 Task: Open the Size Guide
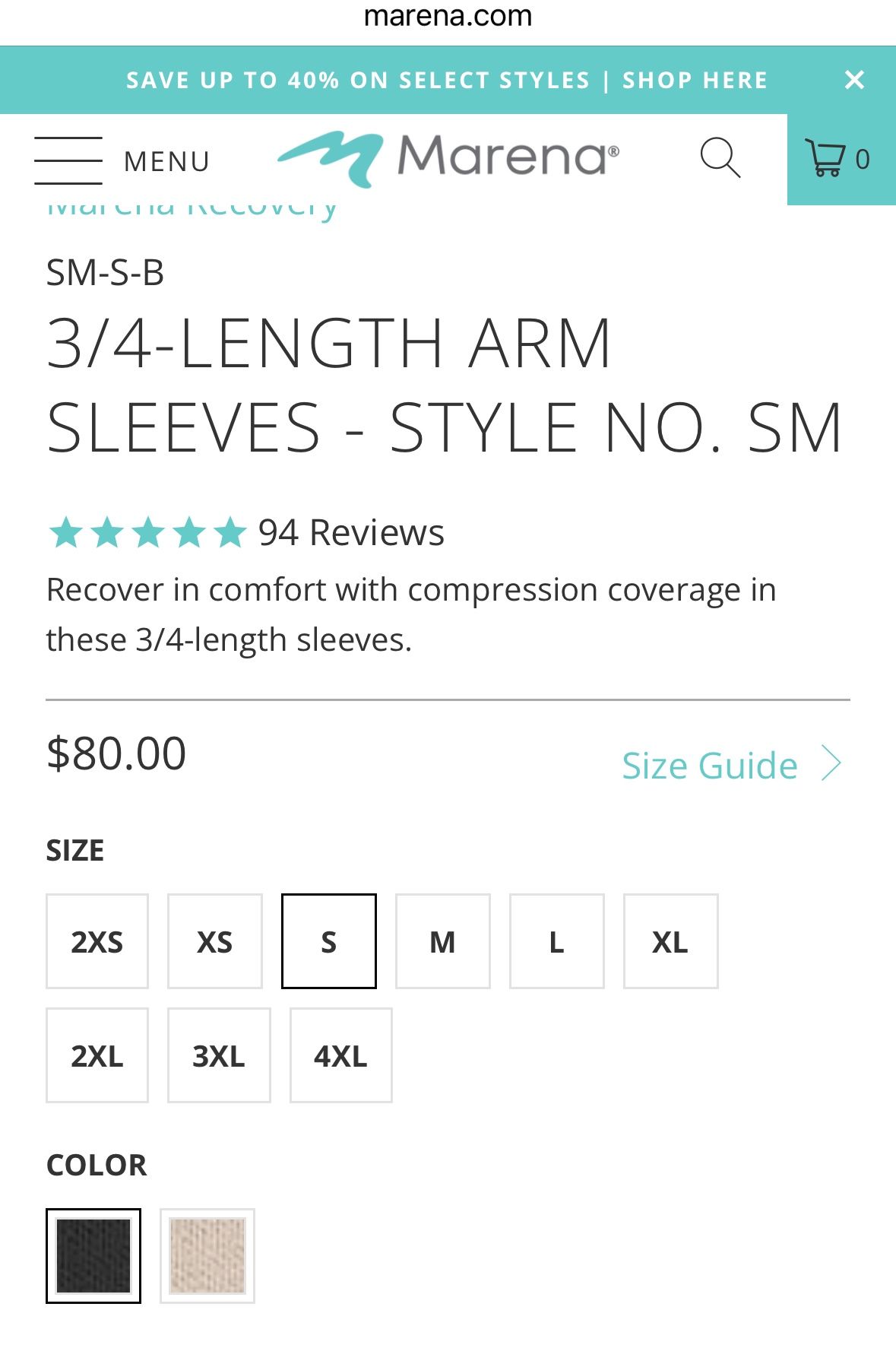coord(708,765)
